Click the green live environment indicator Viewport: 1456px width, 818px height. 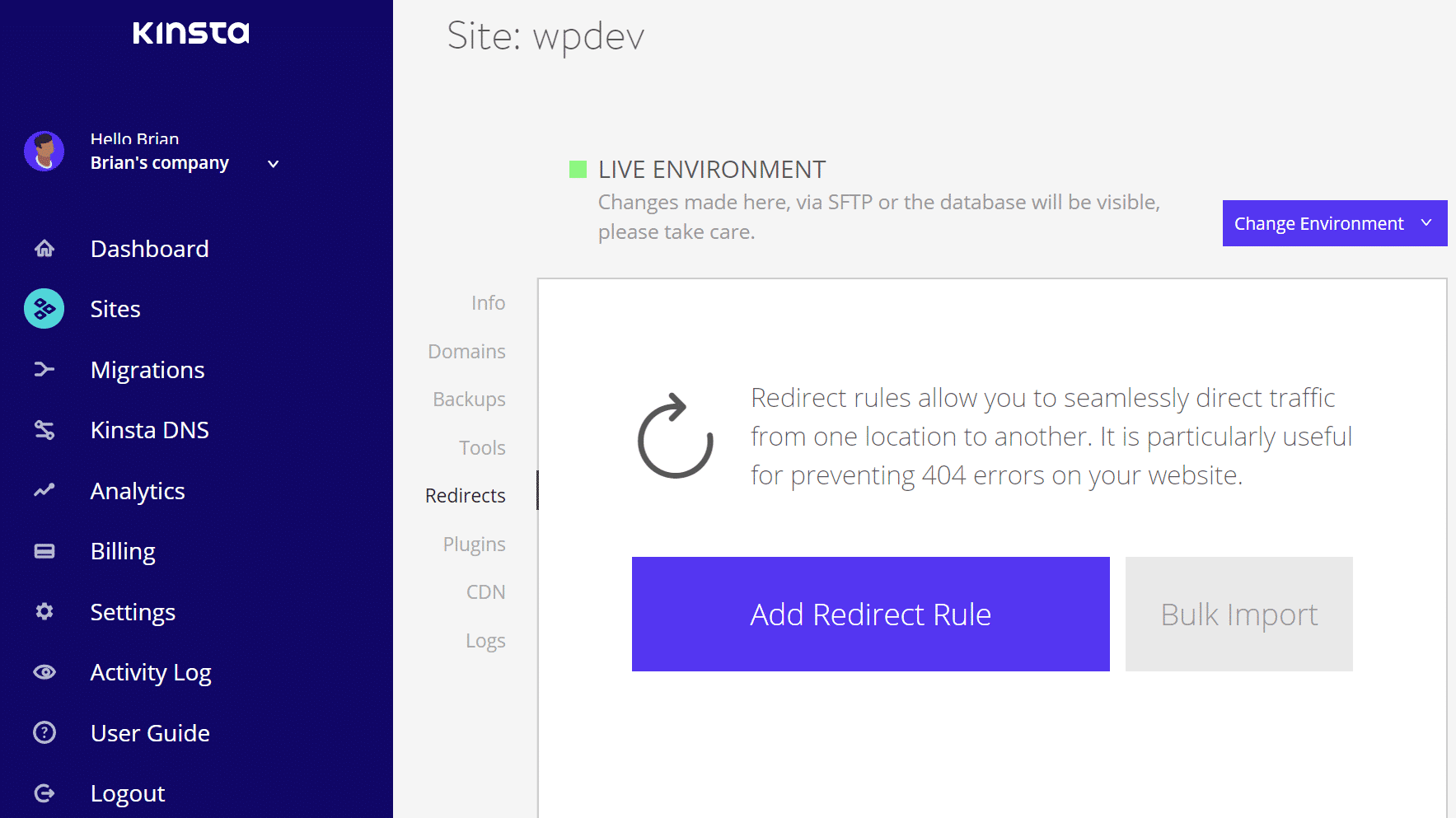(578, 170)
